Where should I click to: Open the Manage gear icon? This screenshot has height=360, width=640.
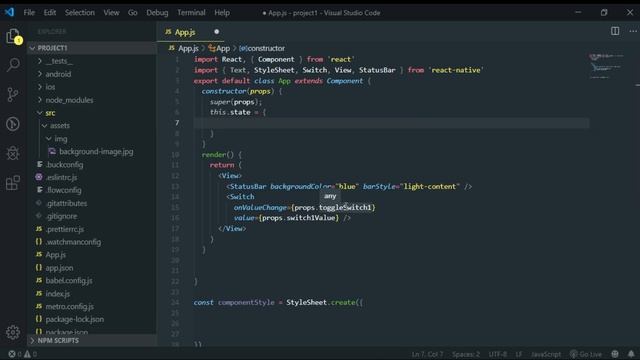pos(13,332)
